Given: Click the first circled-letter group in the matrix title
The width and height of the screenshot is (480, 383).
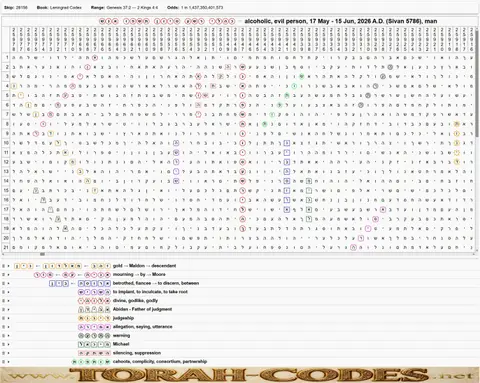Looking at the screenshot, I should coord(109,21).
